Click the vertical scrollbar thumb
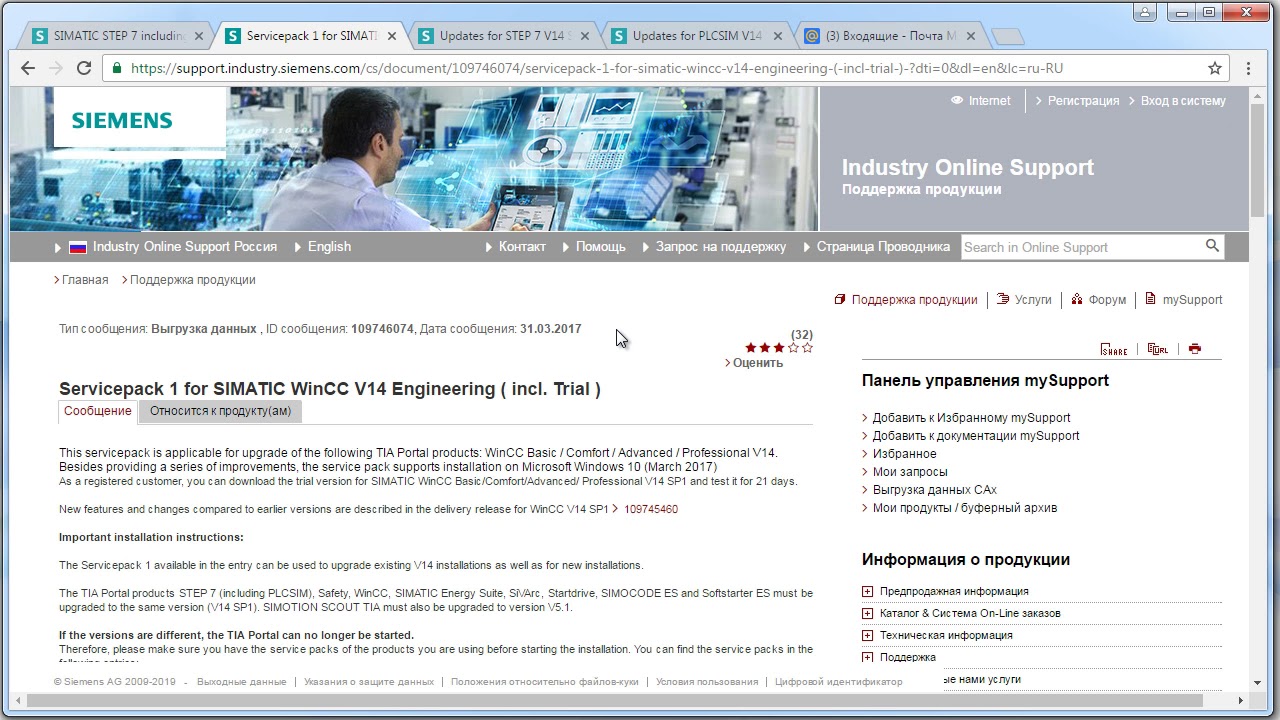Screen dimensions: 1280x720 (1257, 158)
